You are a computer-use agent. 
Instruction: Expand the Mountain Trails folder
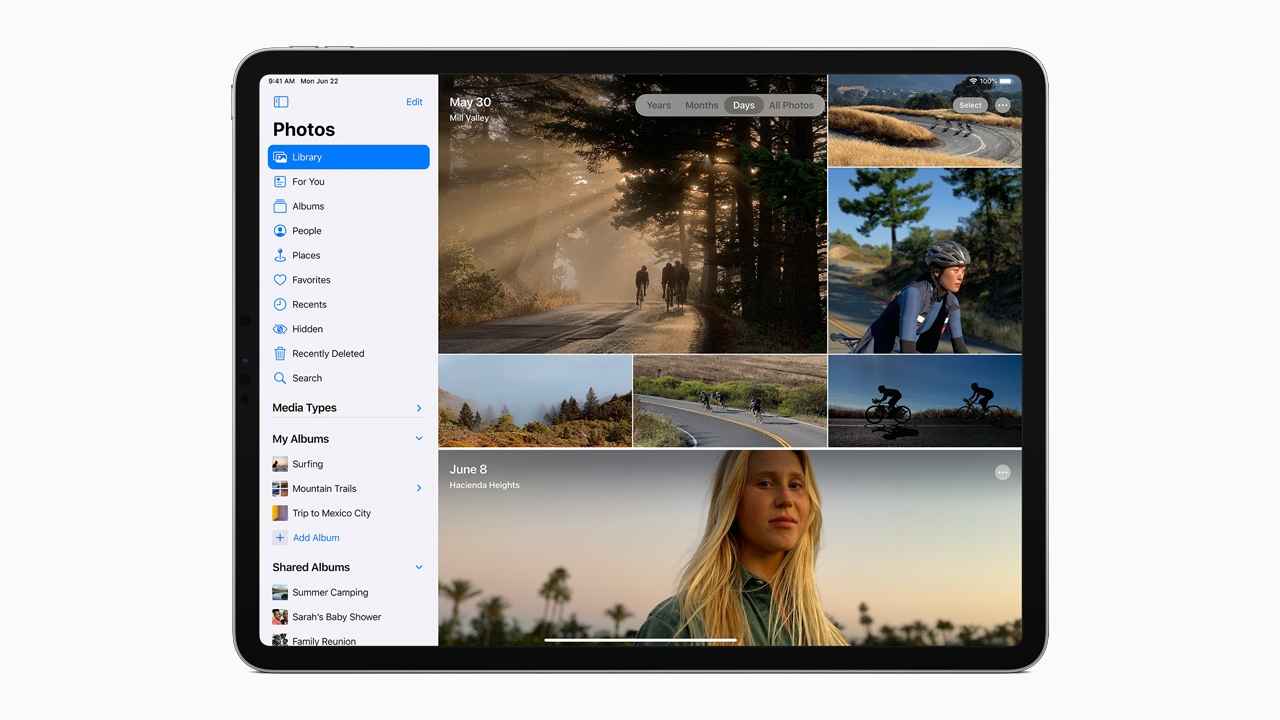[419, 488]
